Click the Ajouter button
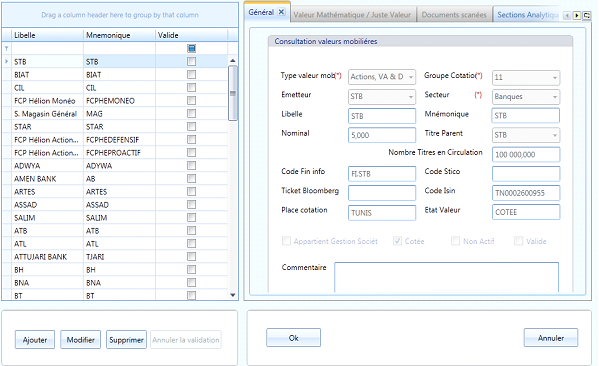Screen dimensions: 599x366 coord(35,340)
